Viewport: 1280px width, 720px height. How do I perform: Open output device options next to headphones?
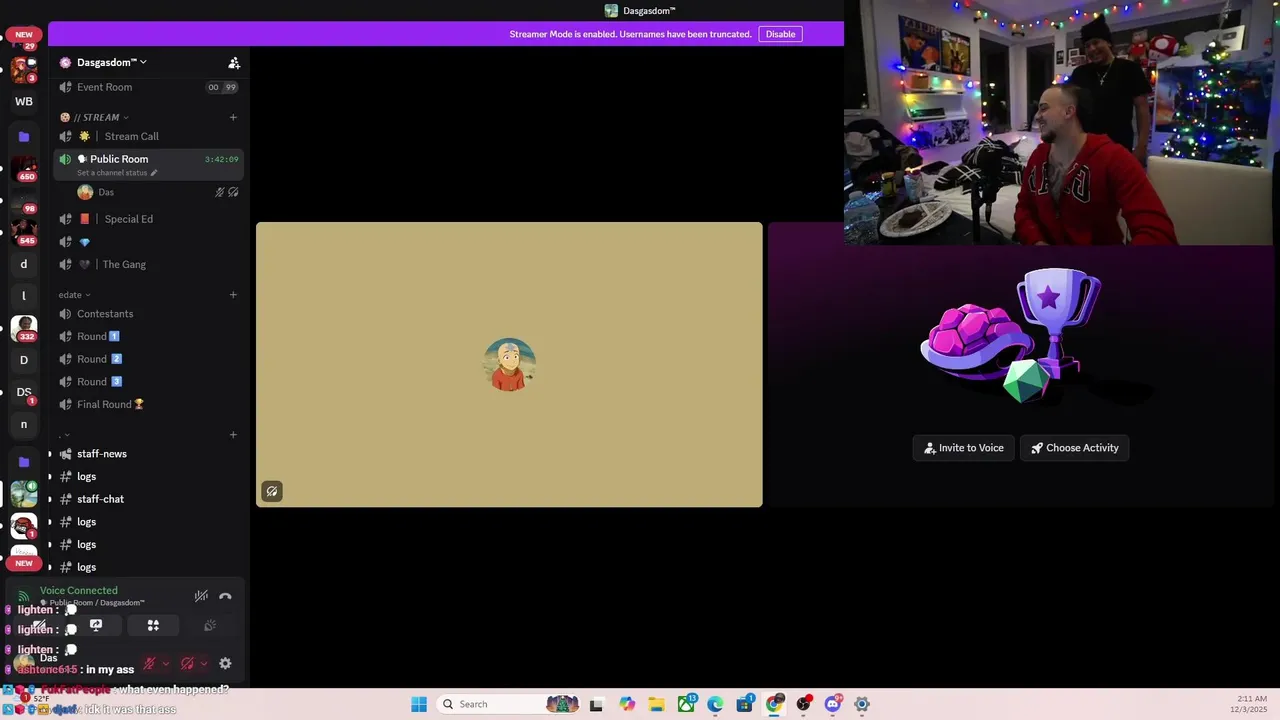[x=203, y=664]
